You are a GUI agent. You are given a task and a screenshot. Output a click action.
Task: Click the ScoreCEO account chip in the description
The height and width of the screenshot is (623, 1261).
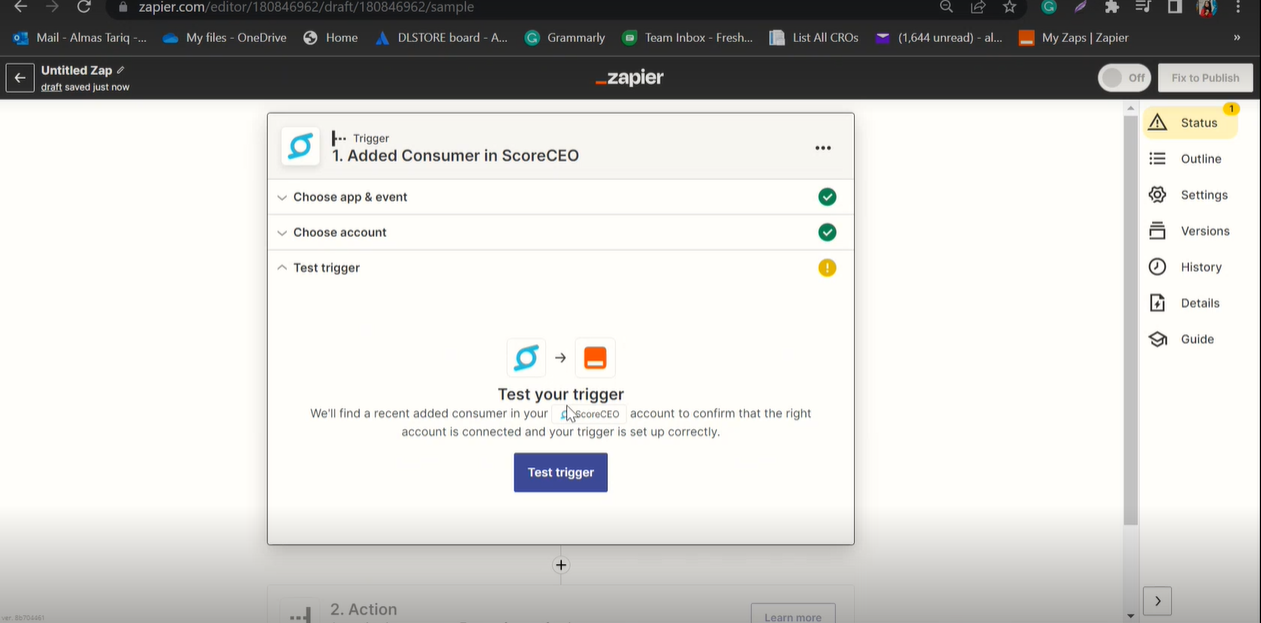point(589,414)
